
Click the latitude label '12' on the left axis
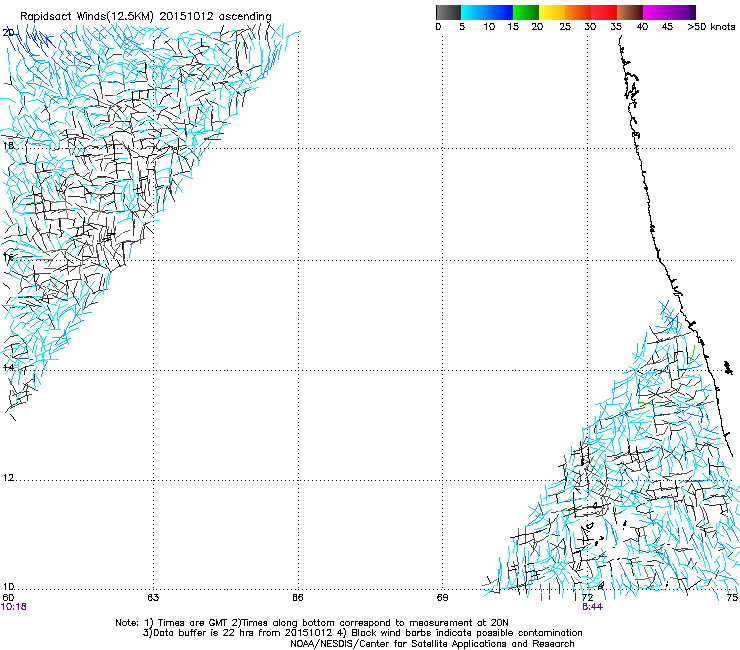tap(8, 478)
